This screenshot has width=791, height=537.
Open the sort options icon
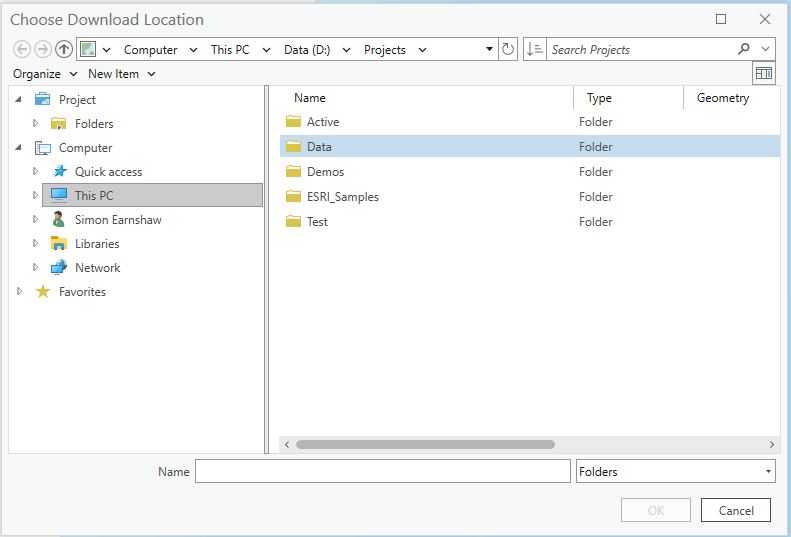[535, 49]
